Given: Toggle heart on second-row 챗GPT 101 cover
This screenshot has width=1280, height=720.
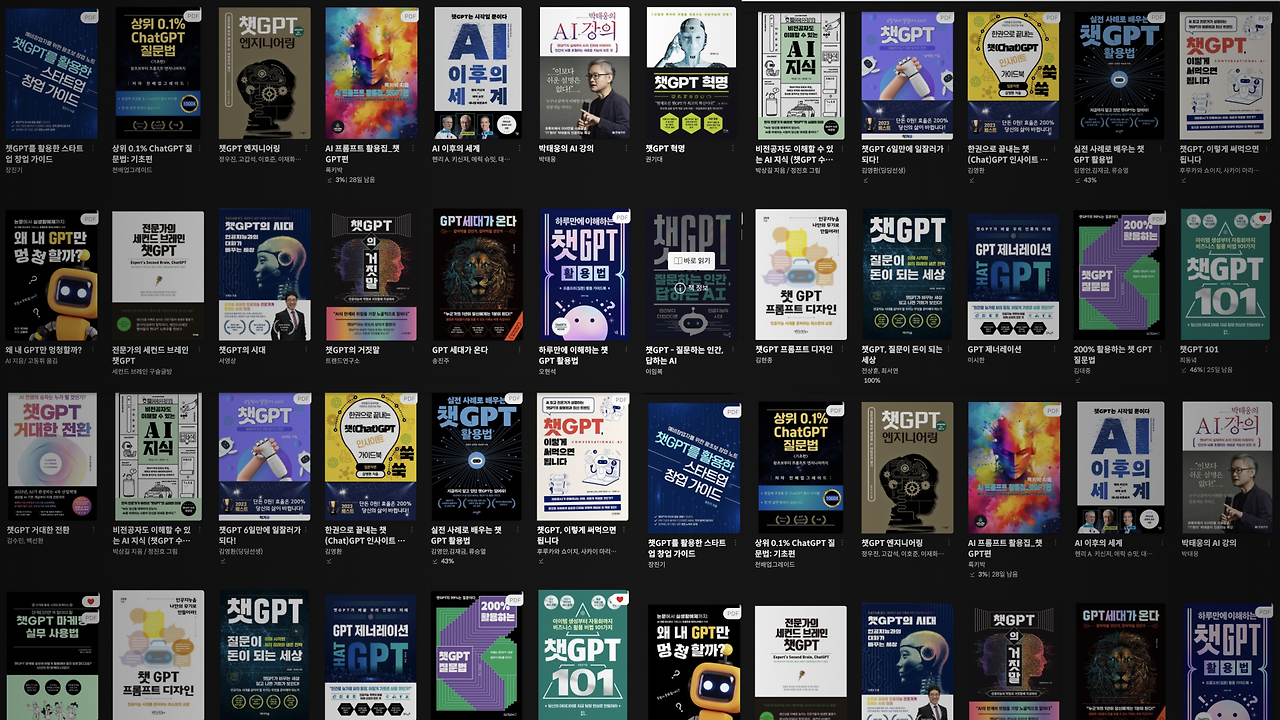Looking at the screenshot, I should click(1262, 219).
